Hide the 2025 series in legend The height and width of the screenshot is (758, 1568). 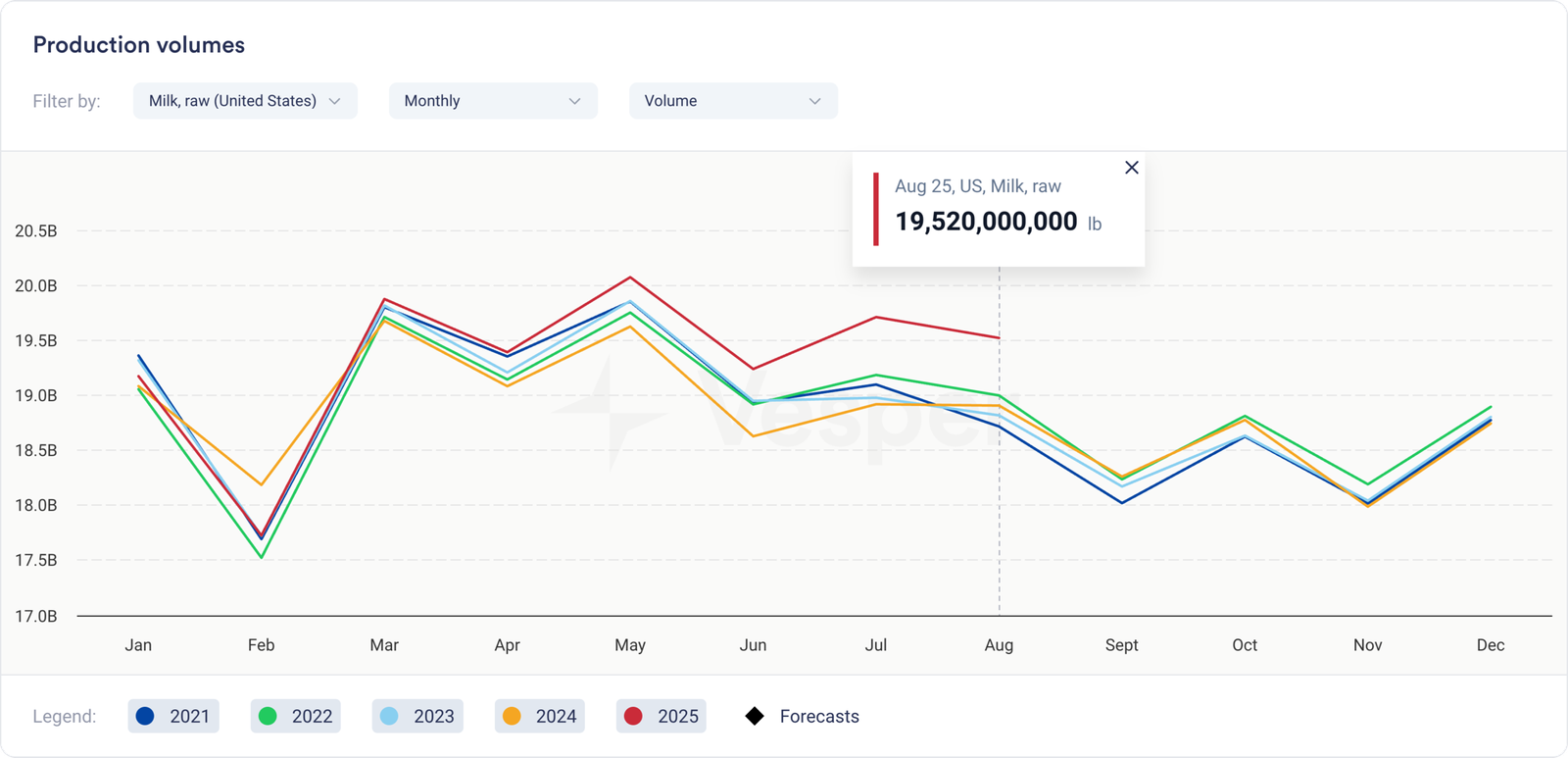click(661, 716)
